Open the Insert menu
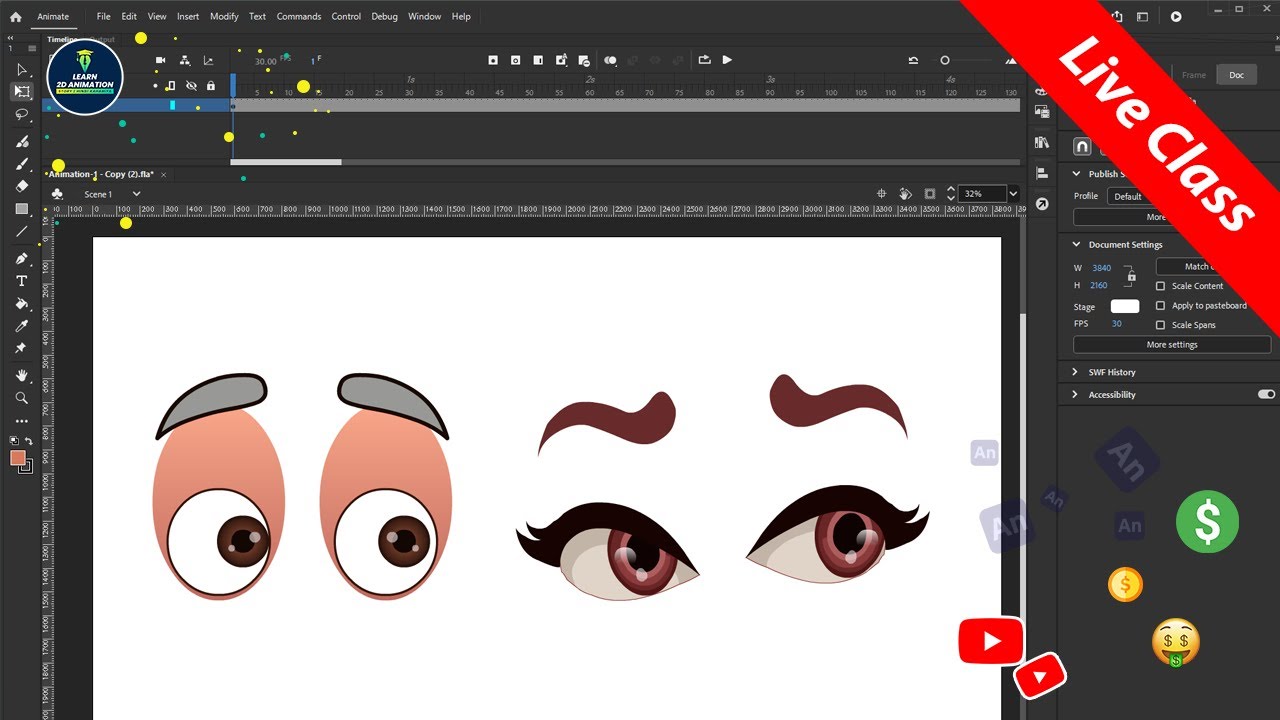1280x720 pixels. (188, 16)
